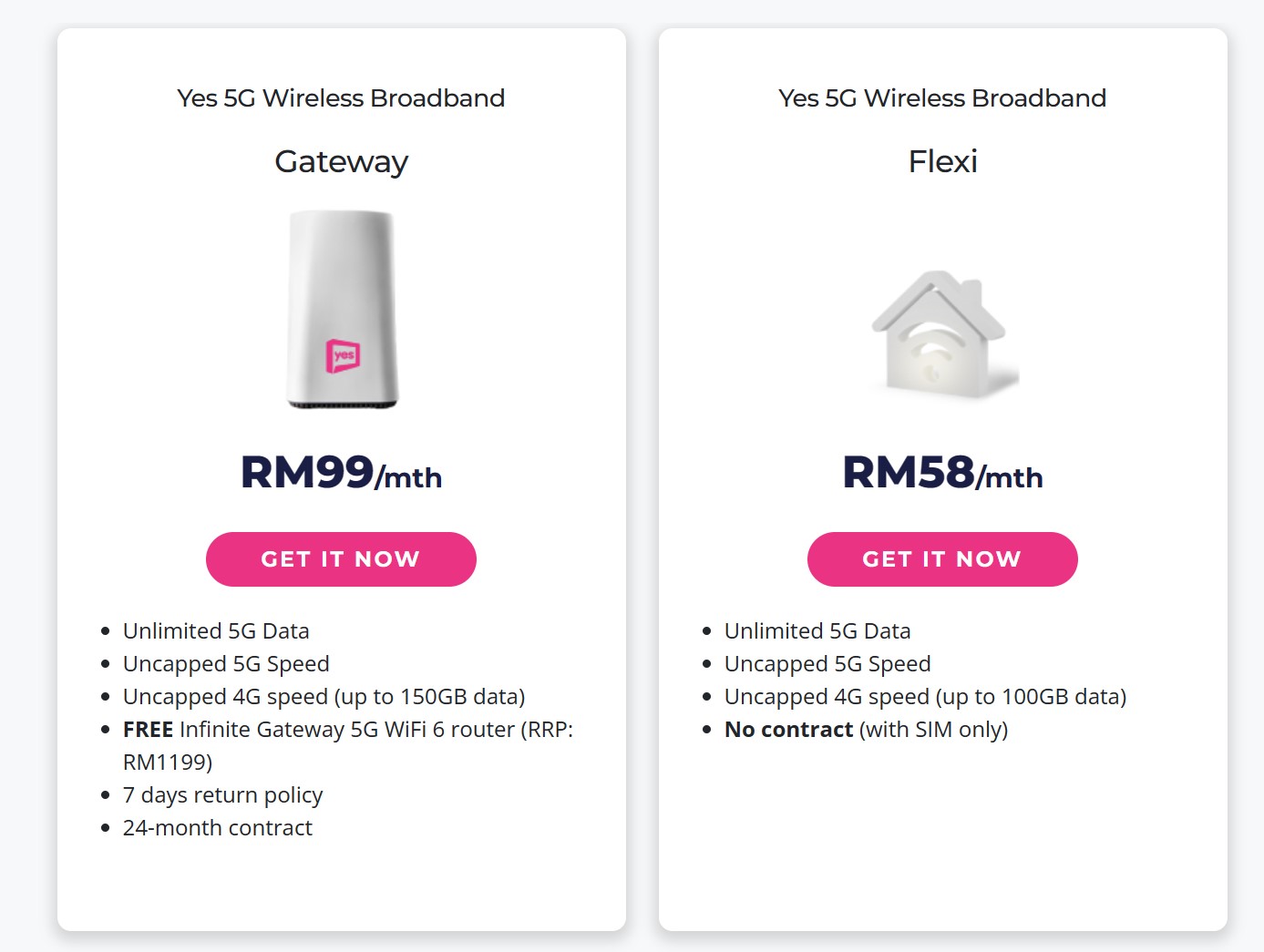This screenshot has height=952, width=1264.
Task: Click the Gateway plan GET IT NOW button
Action: 341,559
